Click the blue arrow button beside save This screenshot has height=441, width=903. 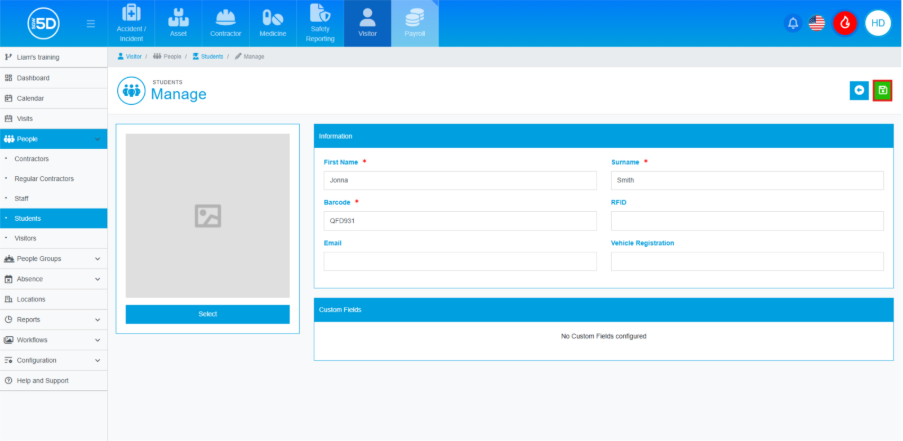[x=858, y=91]
